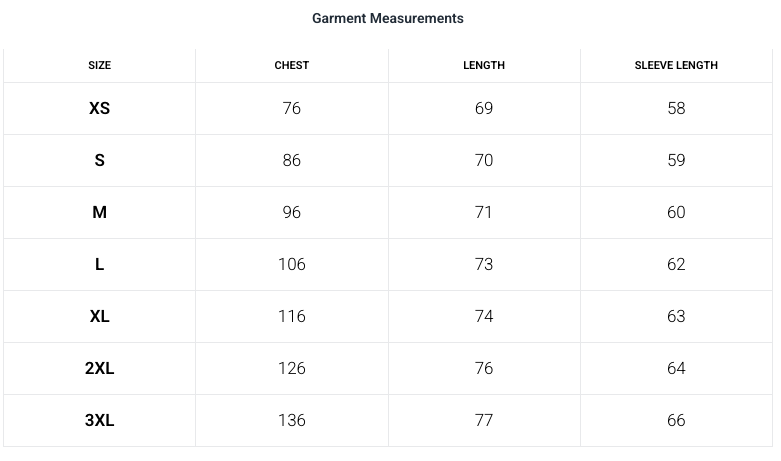Click chest value 76 for XS

(x=292, y=108)
